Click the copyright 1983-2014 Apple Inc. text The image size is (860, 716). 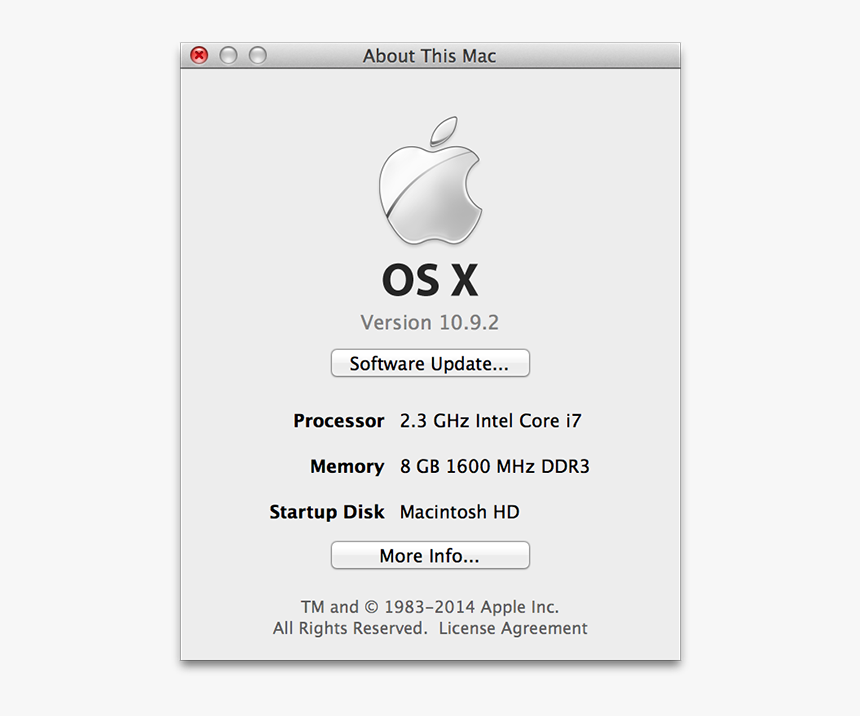pos(430,606)
